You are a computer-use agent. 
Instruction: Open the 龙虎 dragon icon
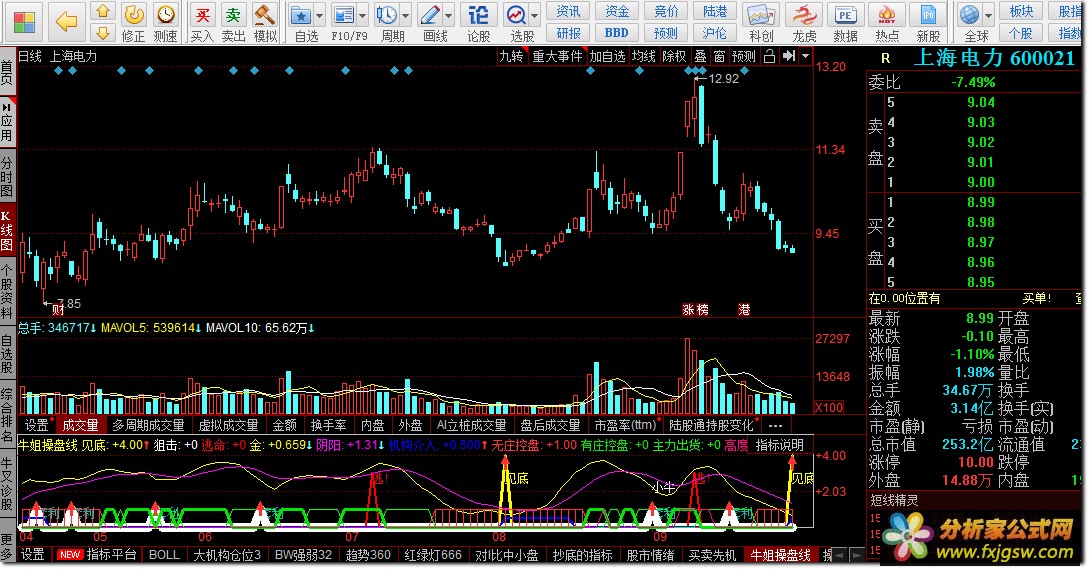click(x=804, y=15)
